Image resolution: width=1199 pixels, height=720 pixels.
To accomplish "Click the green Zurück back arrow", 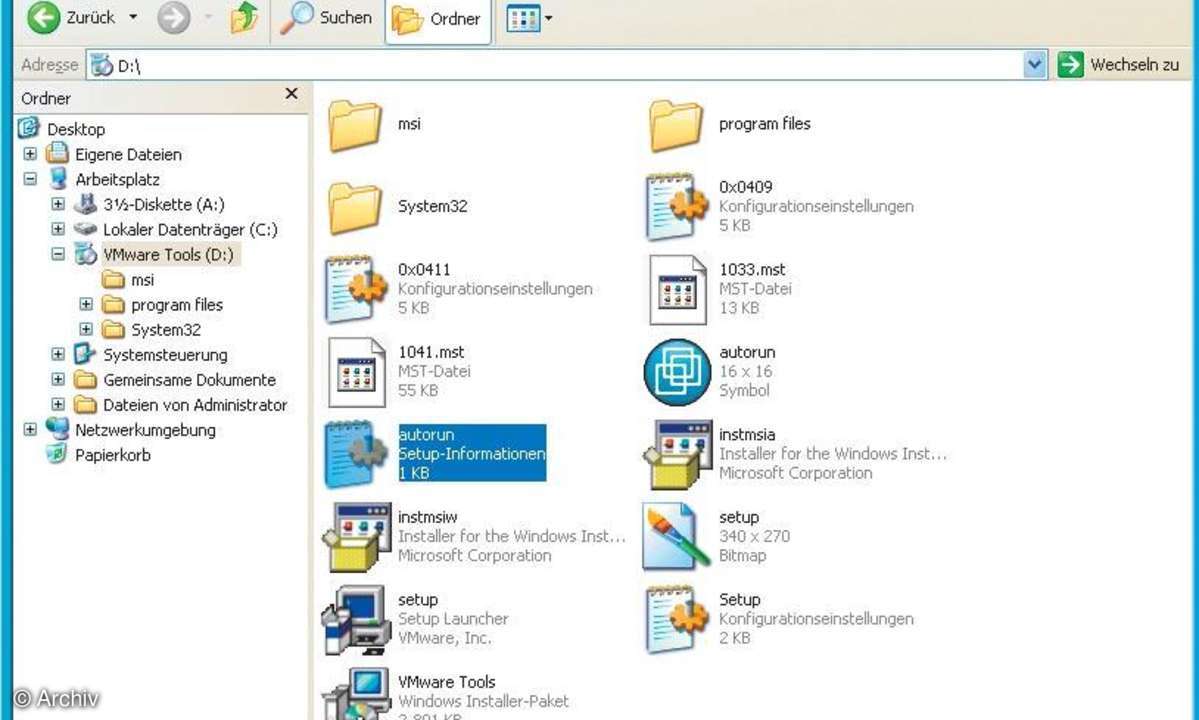I will point(44,17).
